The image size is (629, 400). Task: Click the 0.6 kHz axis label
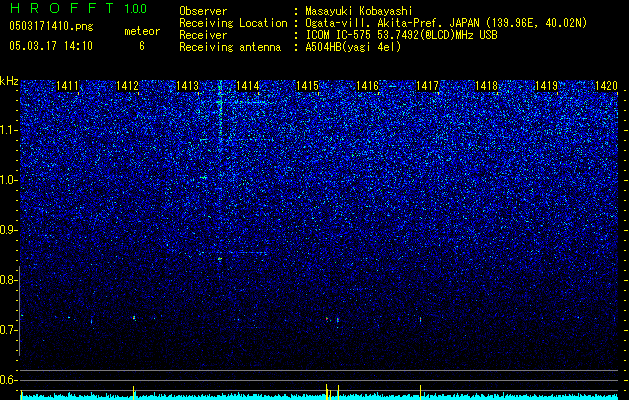pyautogui.click(x=8, y=380)
